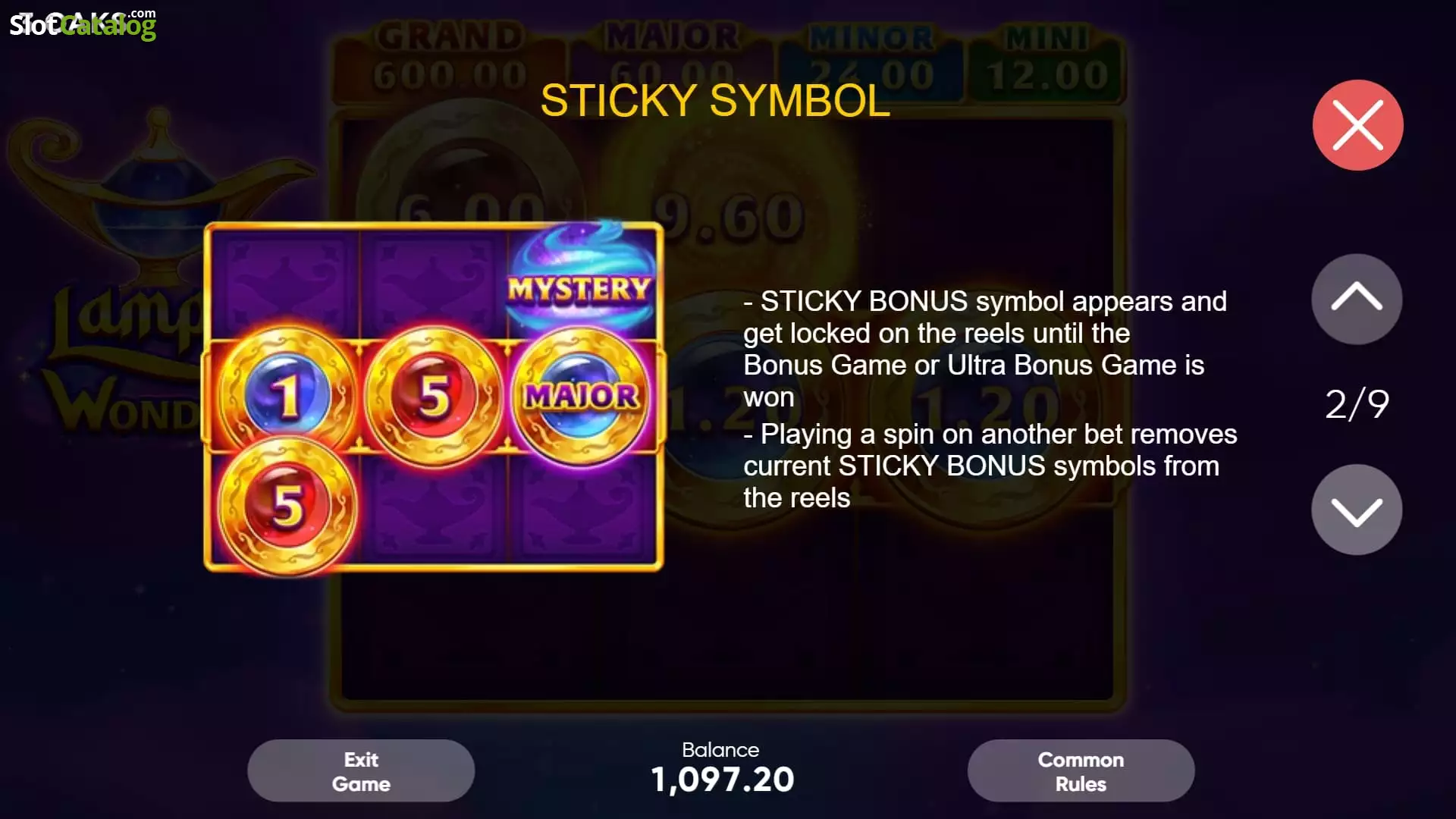Click the Mini 12.00 jackpot banner
This screenshot has width=1456, height=819.
1046,58
